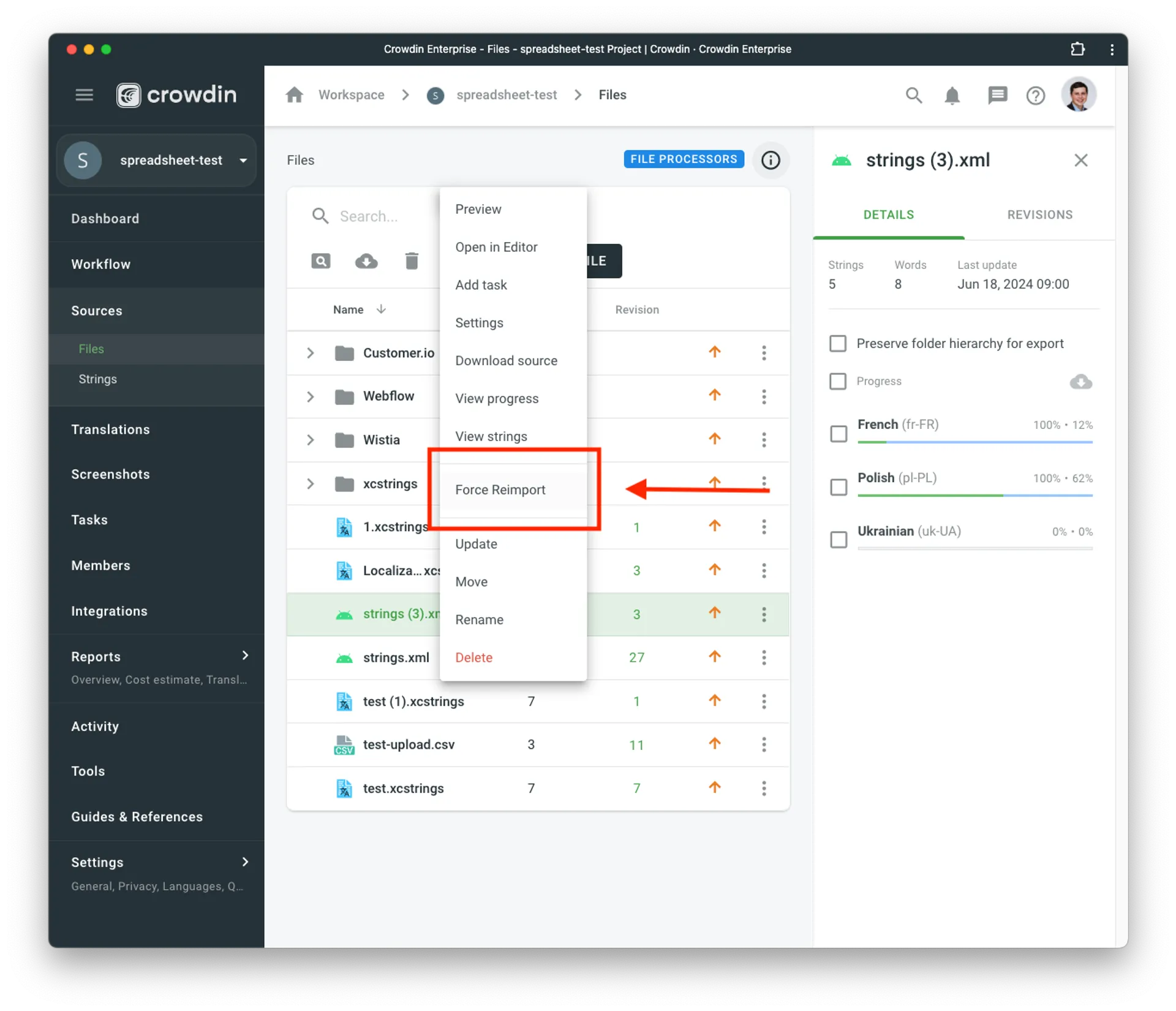The image size is (1176, 1011).
Task: Check the Ukrainian (uk-UA) checkbox
Action: coord(838,540)
